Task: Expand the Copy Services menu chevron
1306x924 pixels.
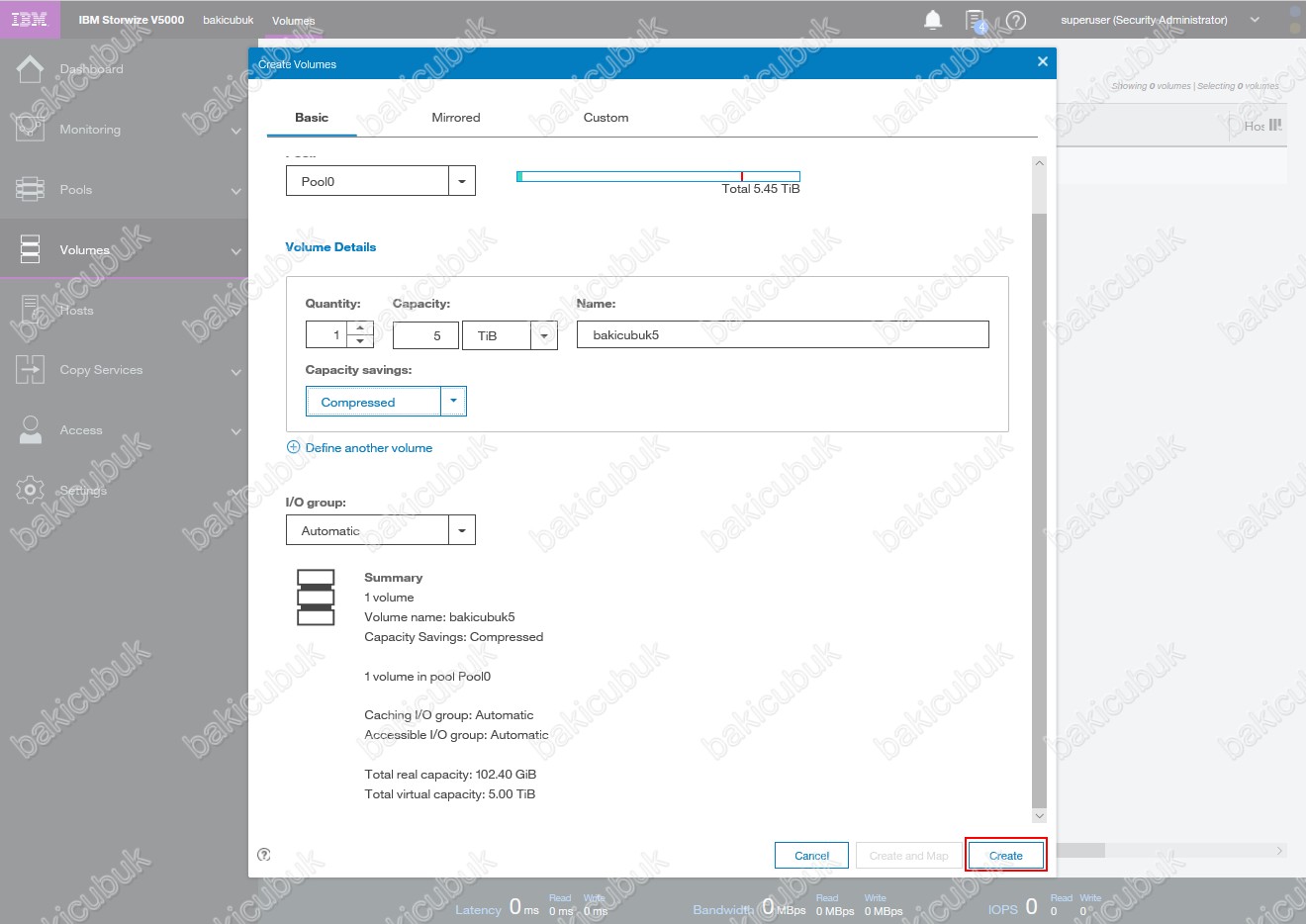Action: [x=235, y=372]
